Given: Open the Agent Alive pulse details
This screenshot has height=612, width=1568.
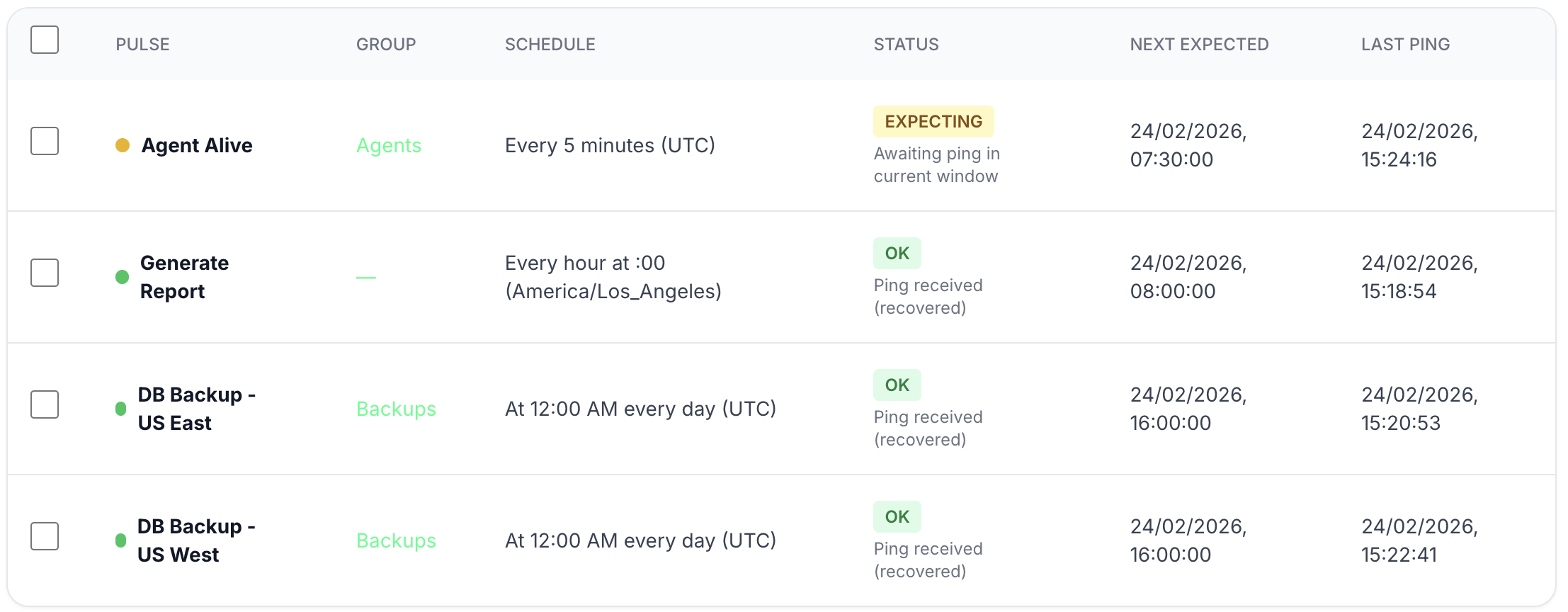Looking at the screenshot, I should (196, 145).
